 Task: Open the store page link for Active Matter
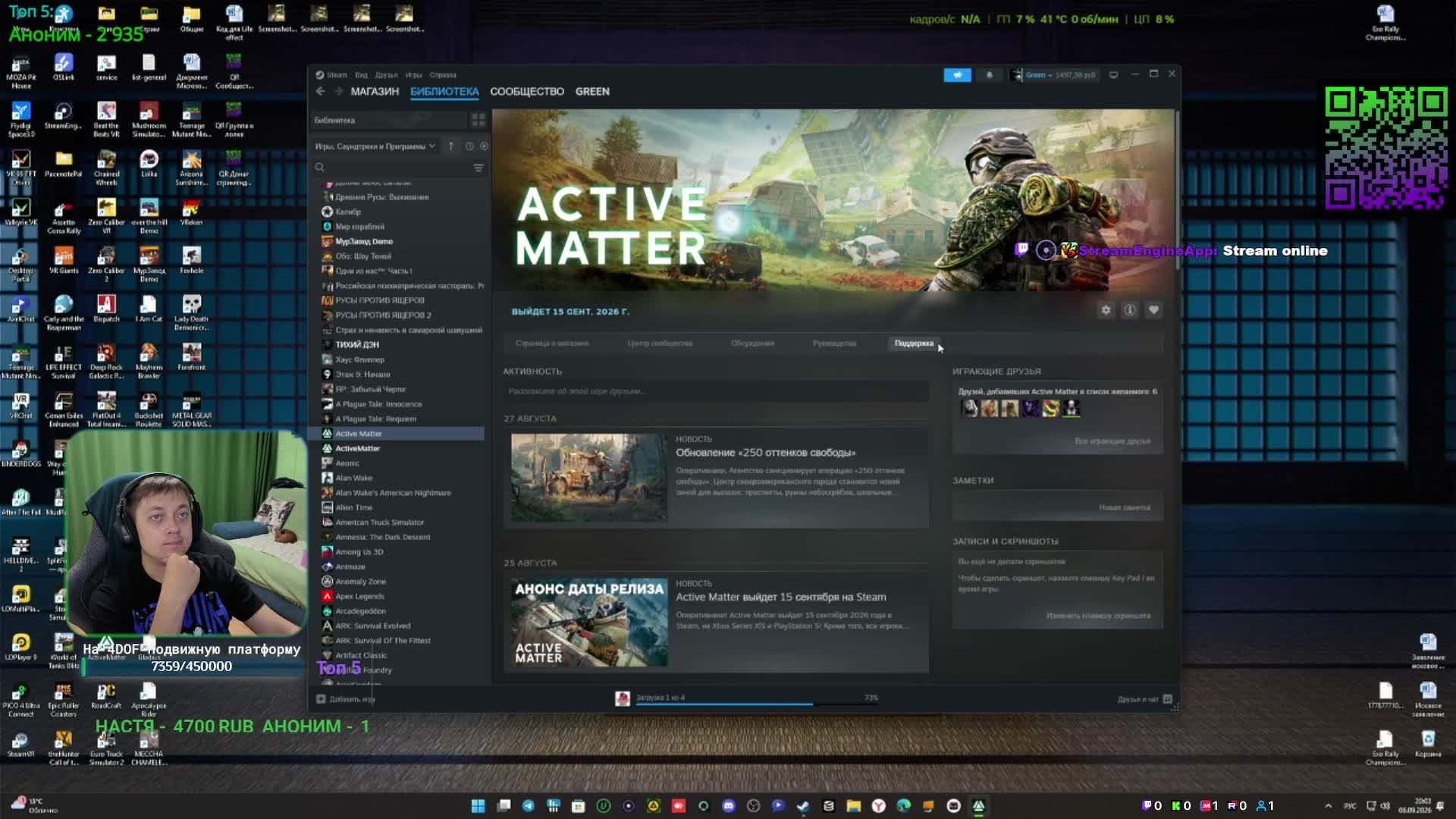[552, 344]
